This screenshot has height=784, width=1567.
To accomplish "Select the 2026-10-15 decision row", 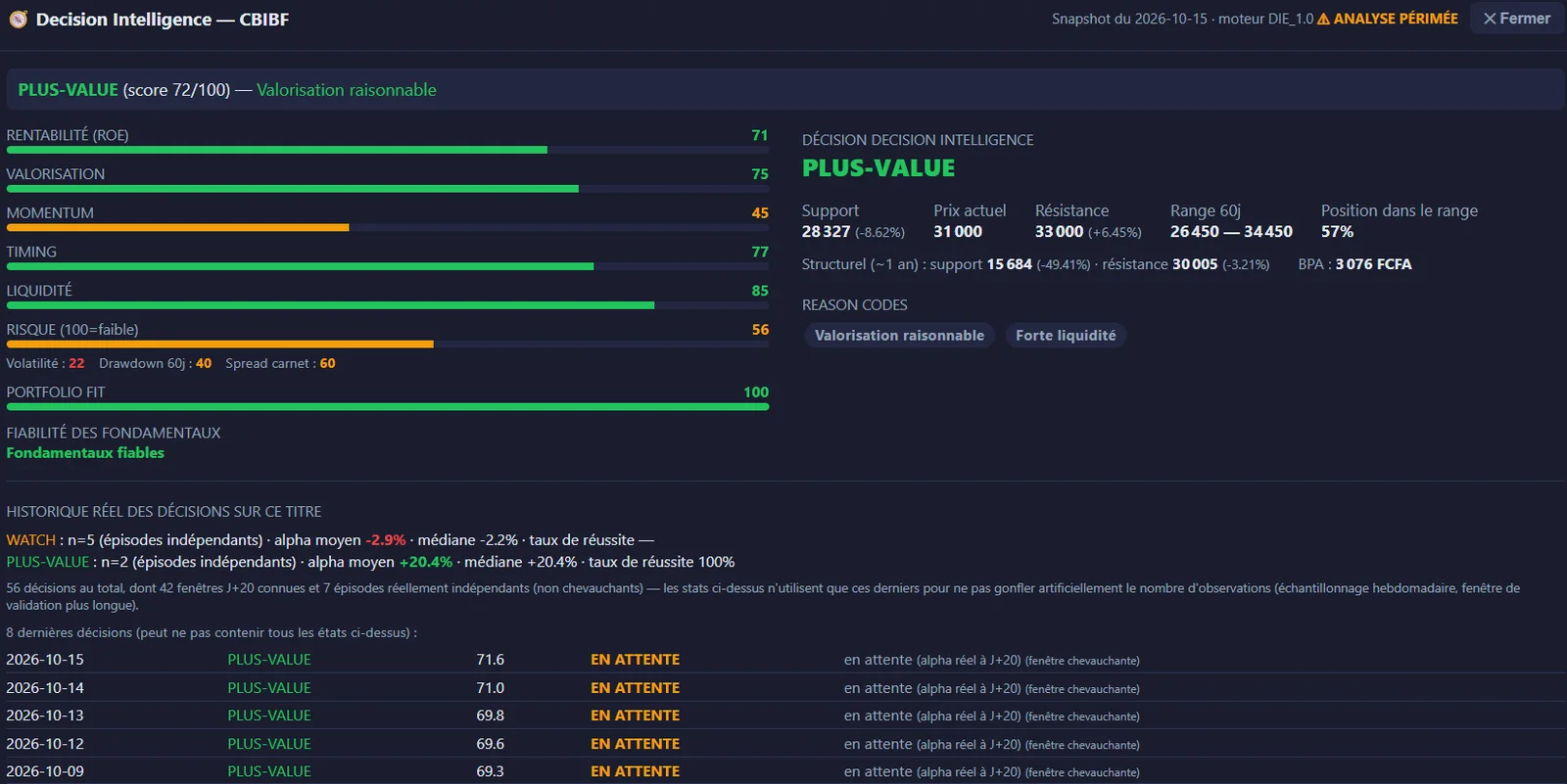I will click(x=783, y=660).
